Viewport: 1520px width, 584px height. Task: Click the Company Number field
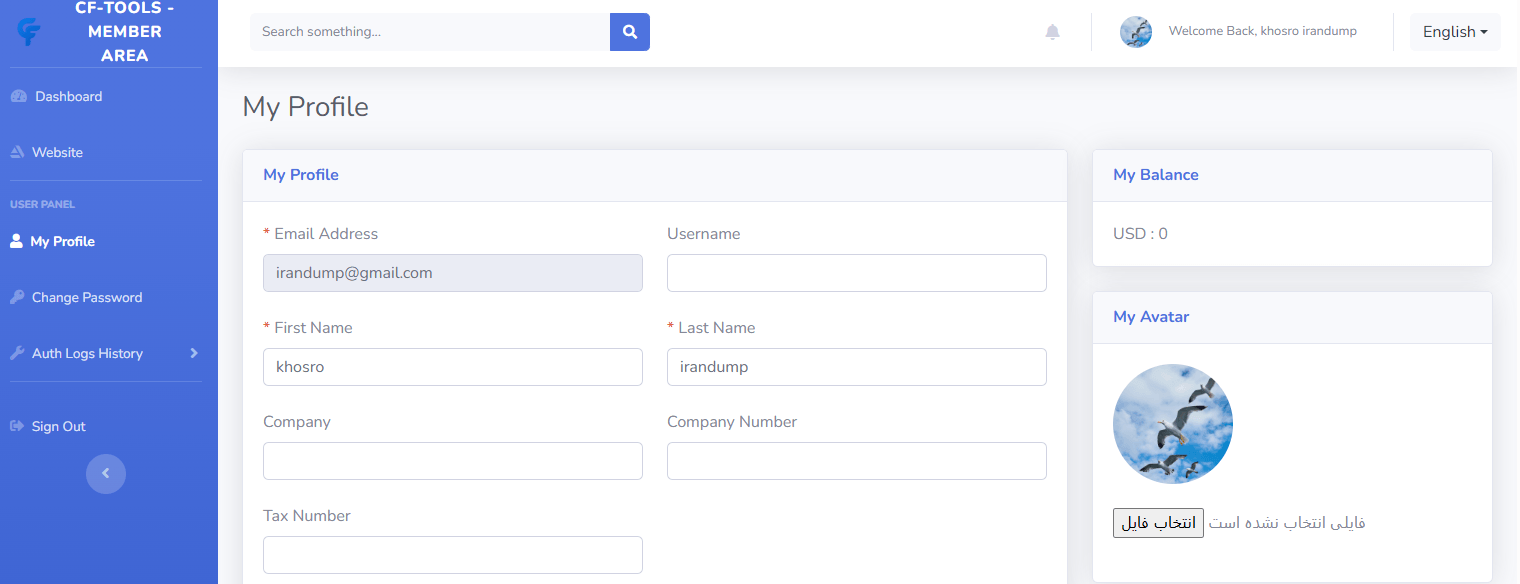point(856,461)
